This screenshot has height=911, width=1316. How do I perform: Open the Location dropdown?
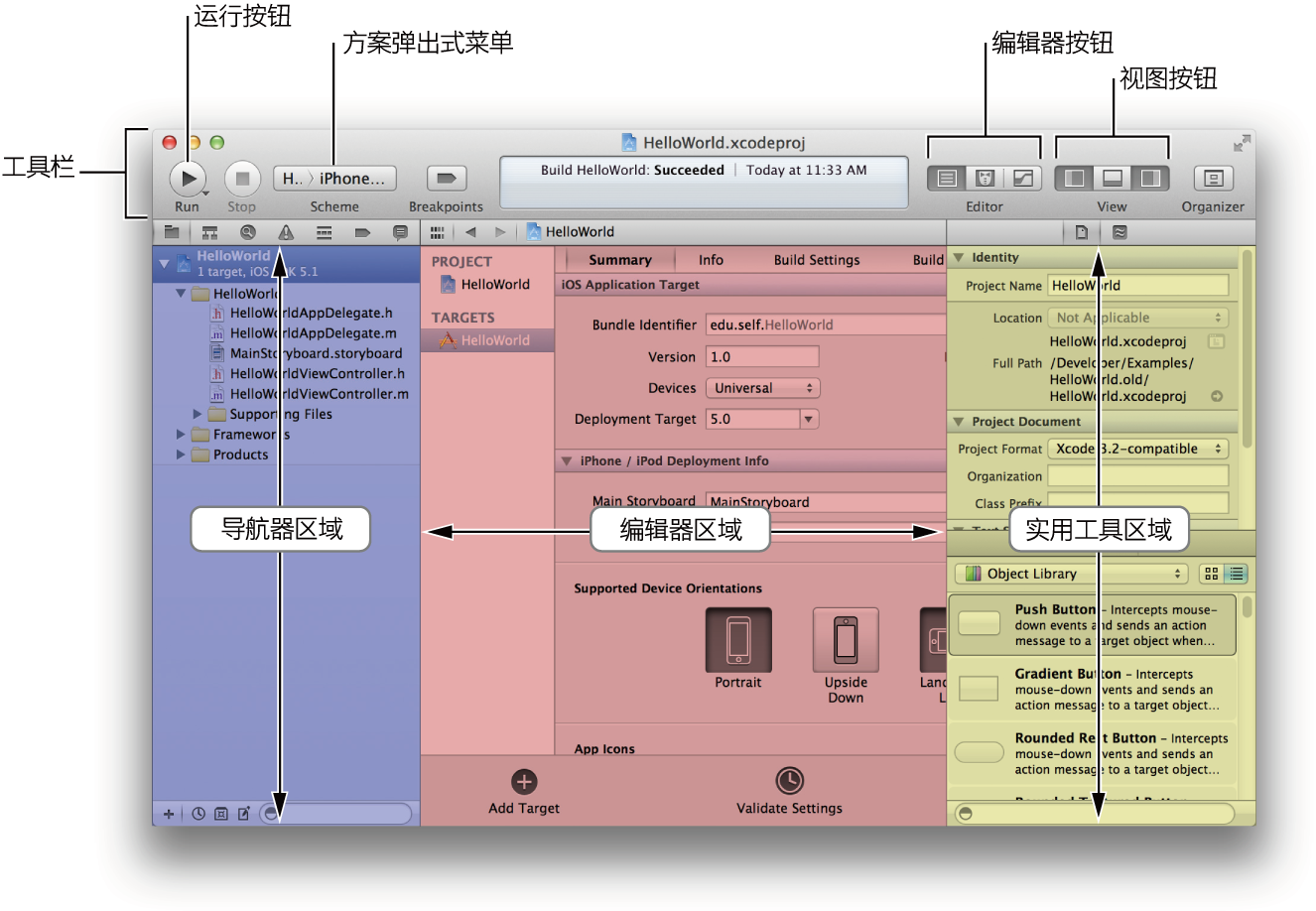(x=1138, y=318)
